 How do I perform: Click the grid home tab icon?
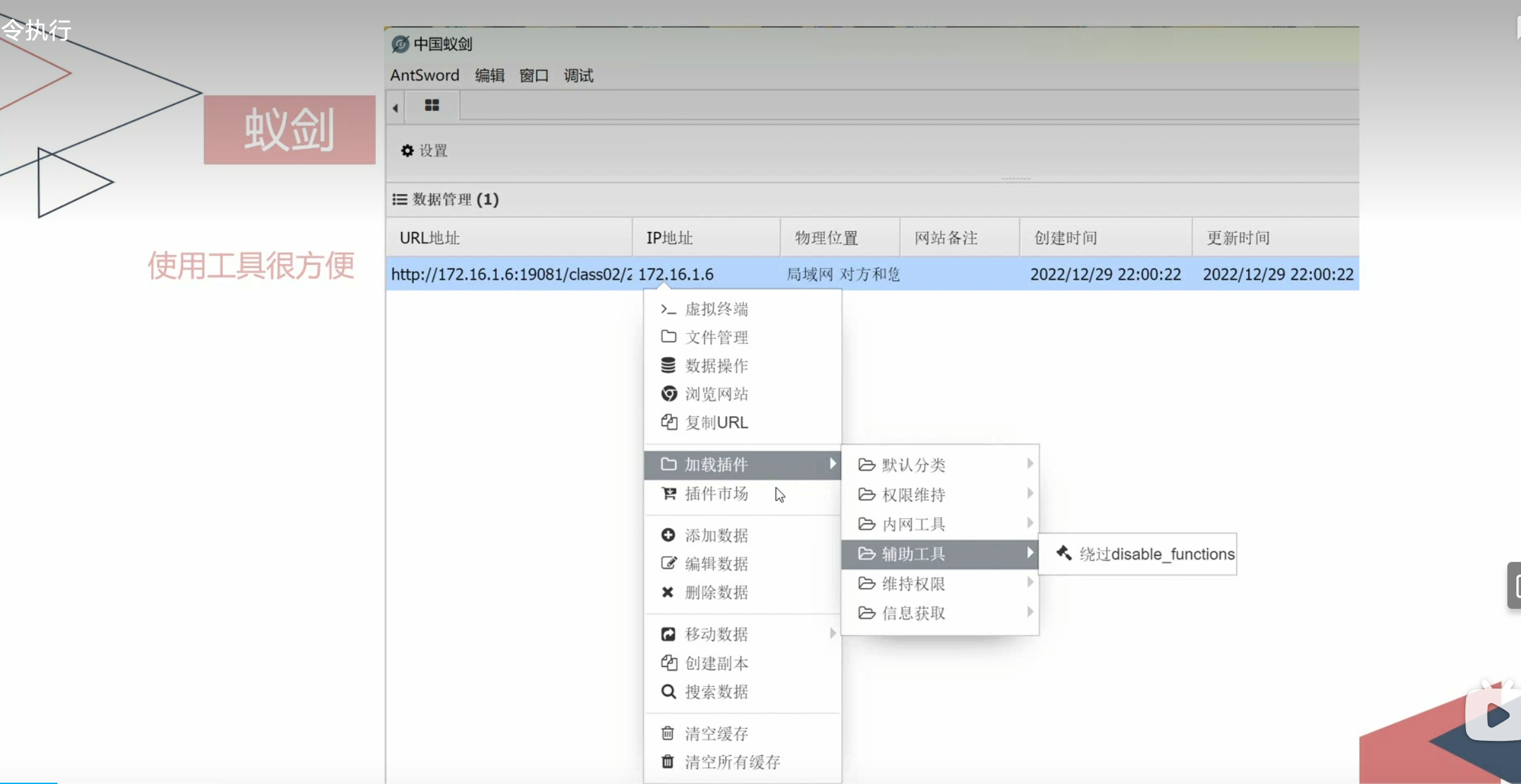432,105
